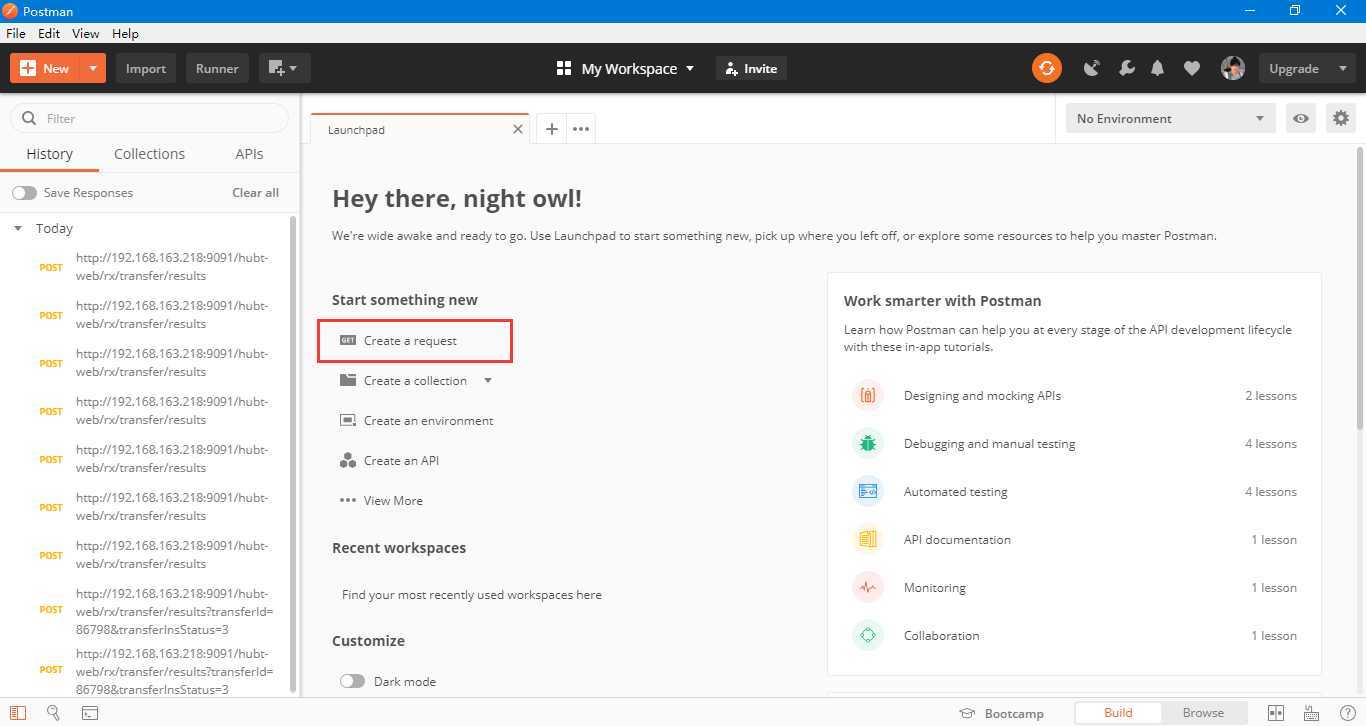Toggle the sidebar icon in status bar

tap(18, 713)
